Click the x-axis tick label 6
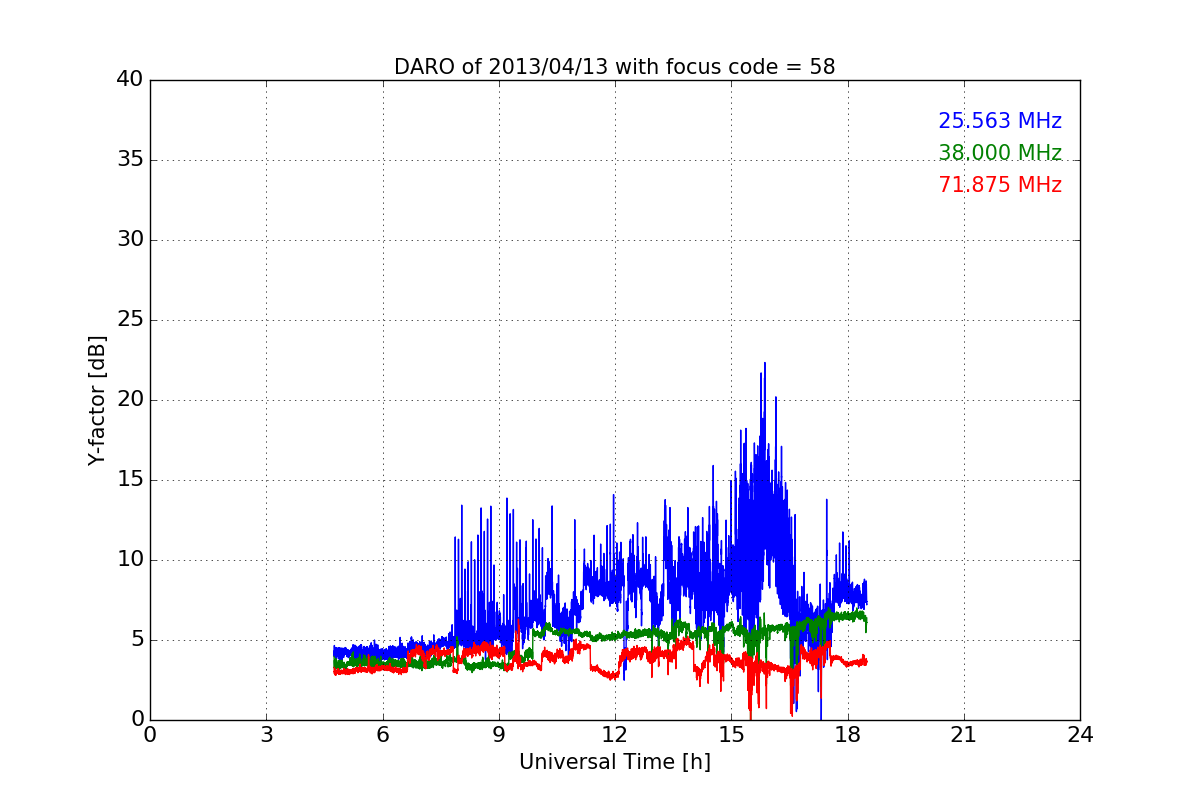 (383, 734)
